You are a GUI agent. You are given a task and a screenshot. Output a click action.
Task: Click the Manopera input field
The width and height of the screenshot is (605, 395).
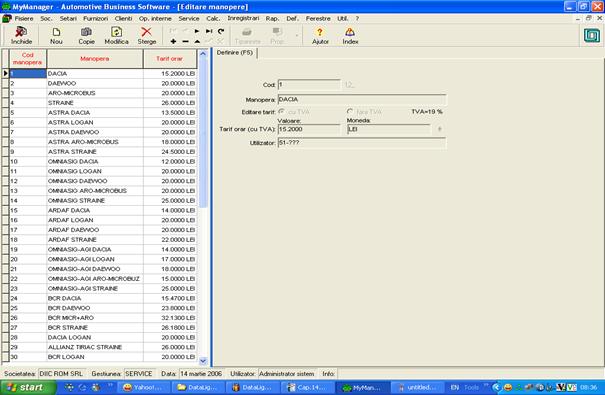point(362,100)
